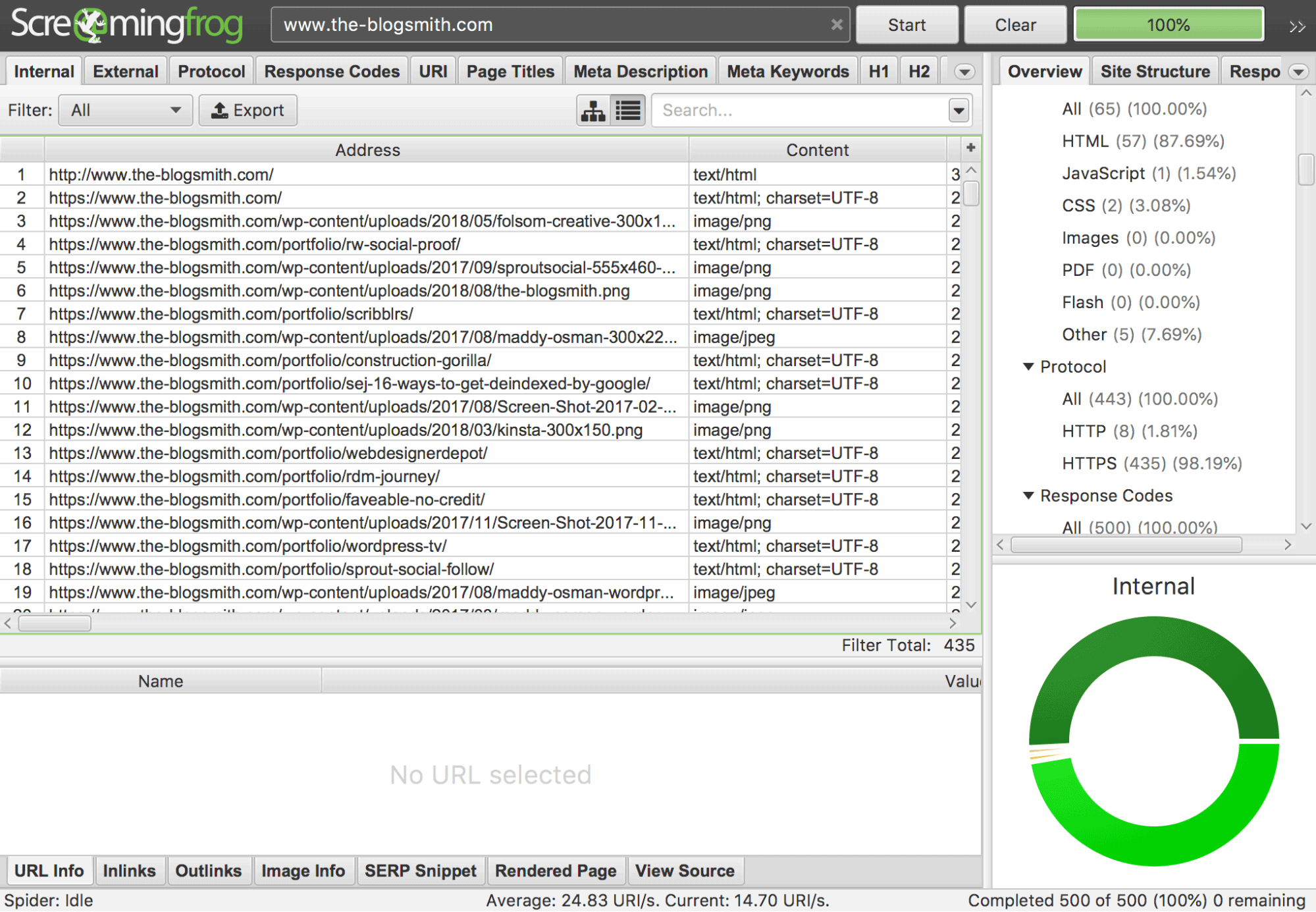
Task: Select the H1 tab
Action: (x=879, y=72)
